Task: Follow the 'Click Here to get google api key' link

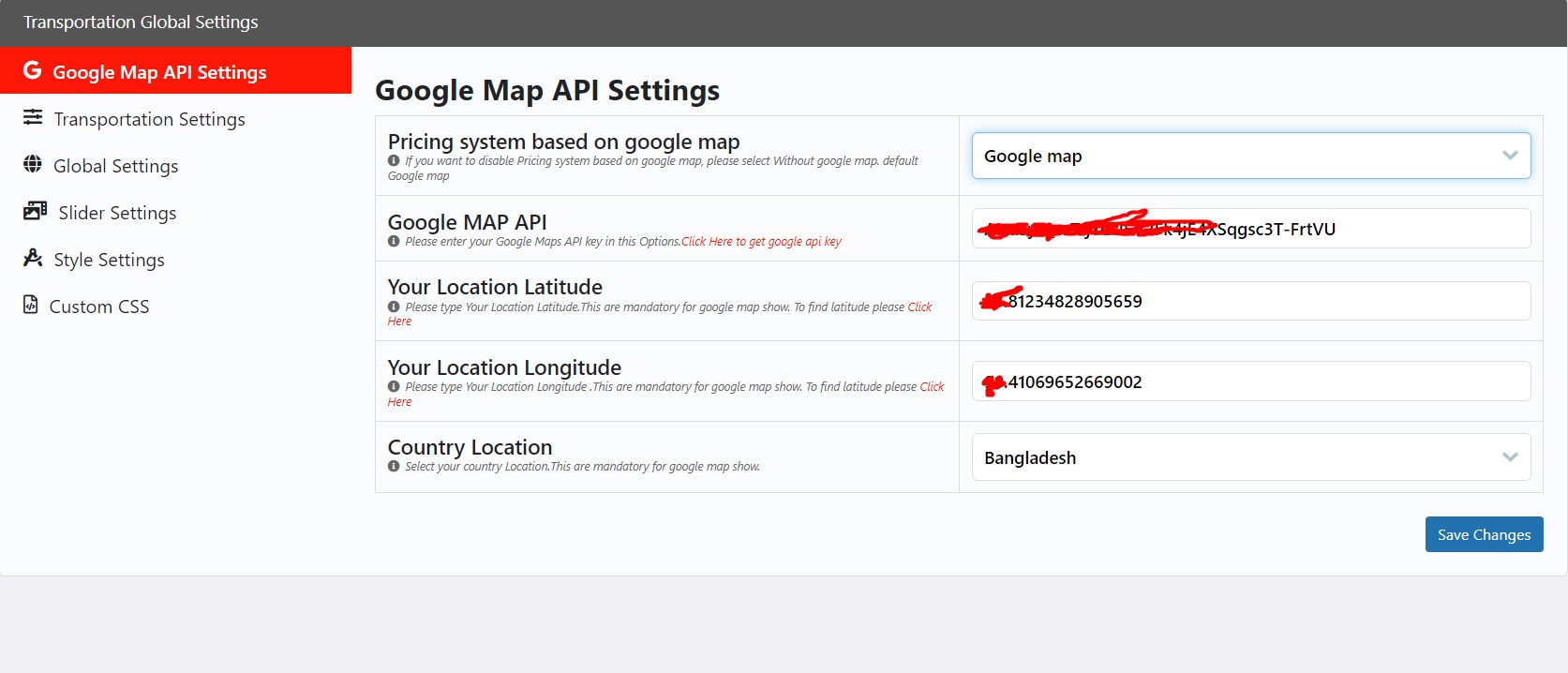Action: [x=761, y=242]
